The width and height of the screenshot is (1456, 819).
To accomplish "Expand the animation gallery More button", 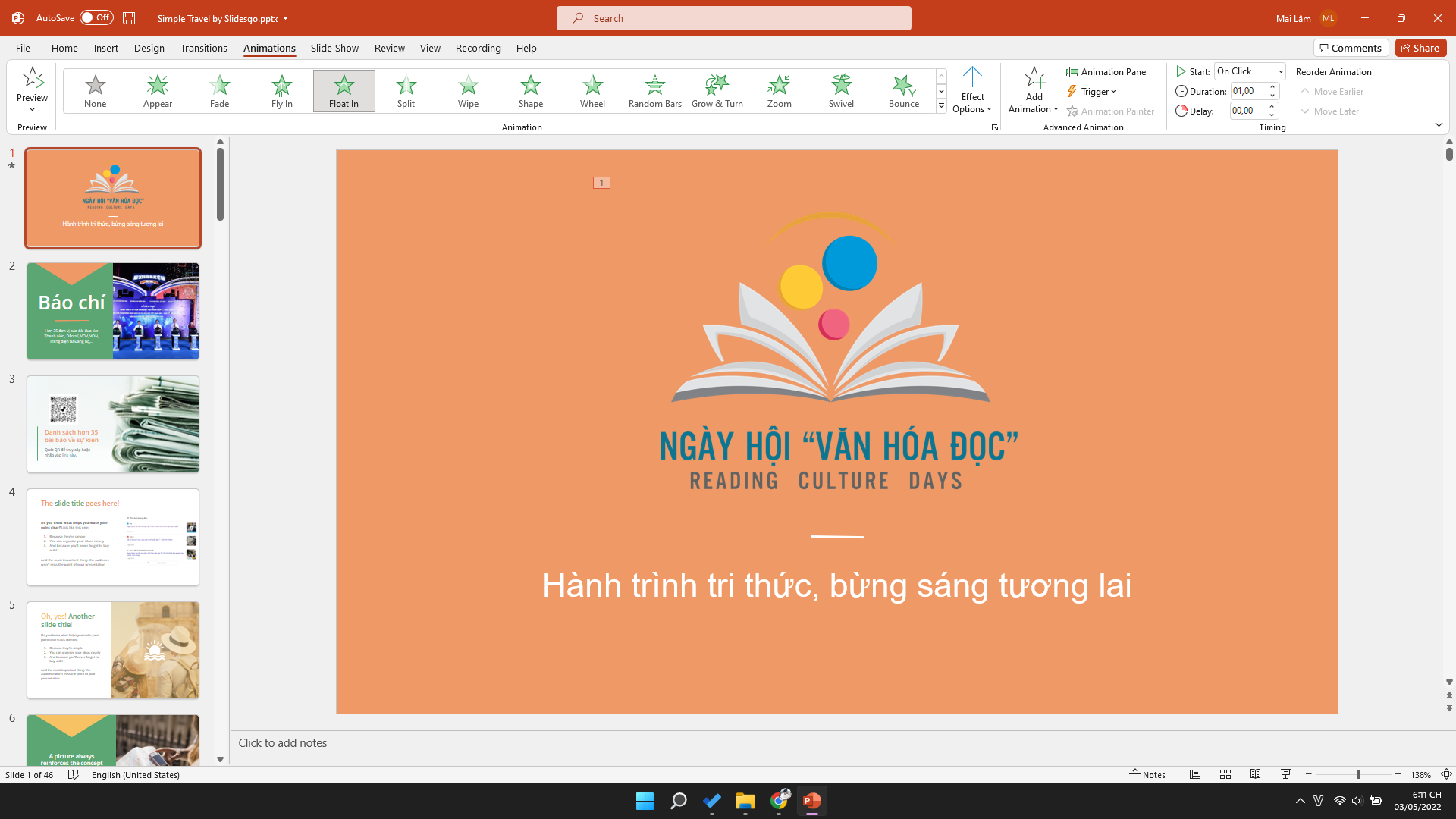I will [x=941, y=106].
